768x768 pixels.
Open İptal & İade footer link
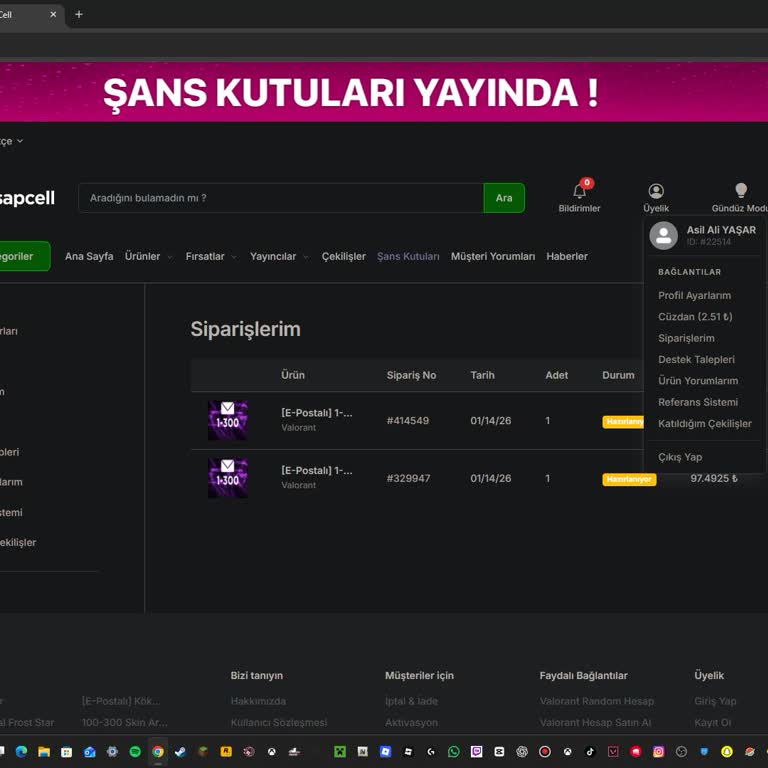tap(411, 701)
